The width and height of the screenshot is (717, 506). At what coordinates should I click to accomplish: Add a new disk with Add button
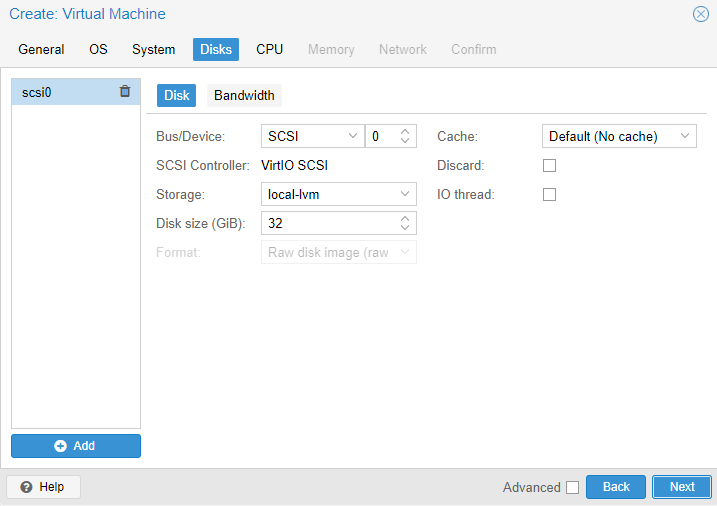76,446
